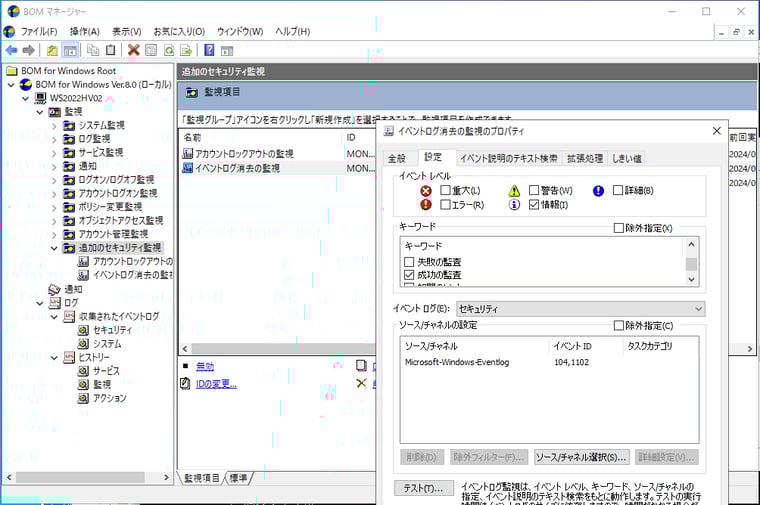Click the Copy toolbar icon
This screenshot has height=505, width=760.
coord(93,50)
